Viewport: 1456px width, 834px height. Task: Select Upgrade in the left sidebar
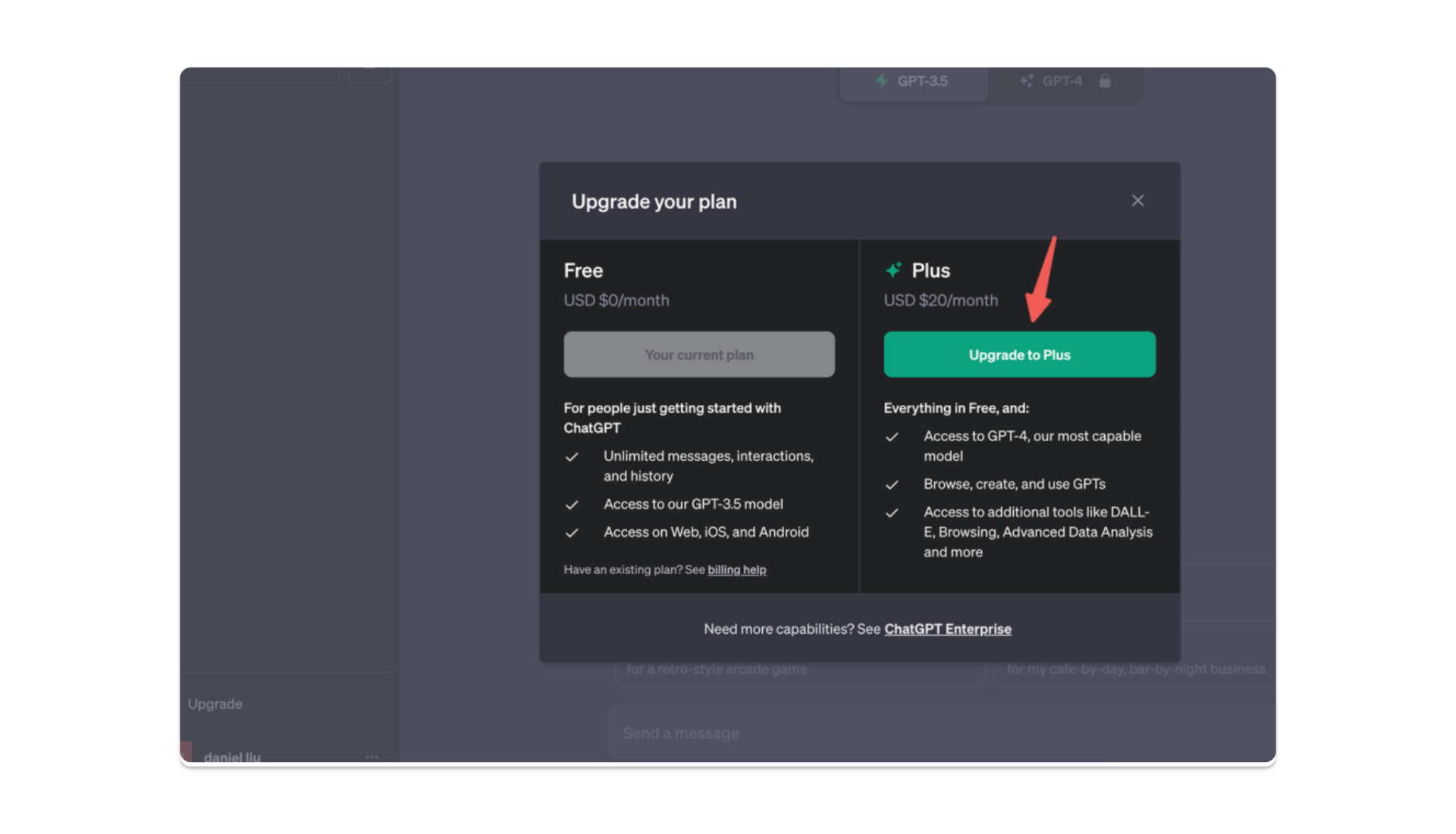(215, 704)
